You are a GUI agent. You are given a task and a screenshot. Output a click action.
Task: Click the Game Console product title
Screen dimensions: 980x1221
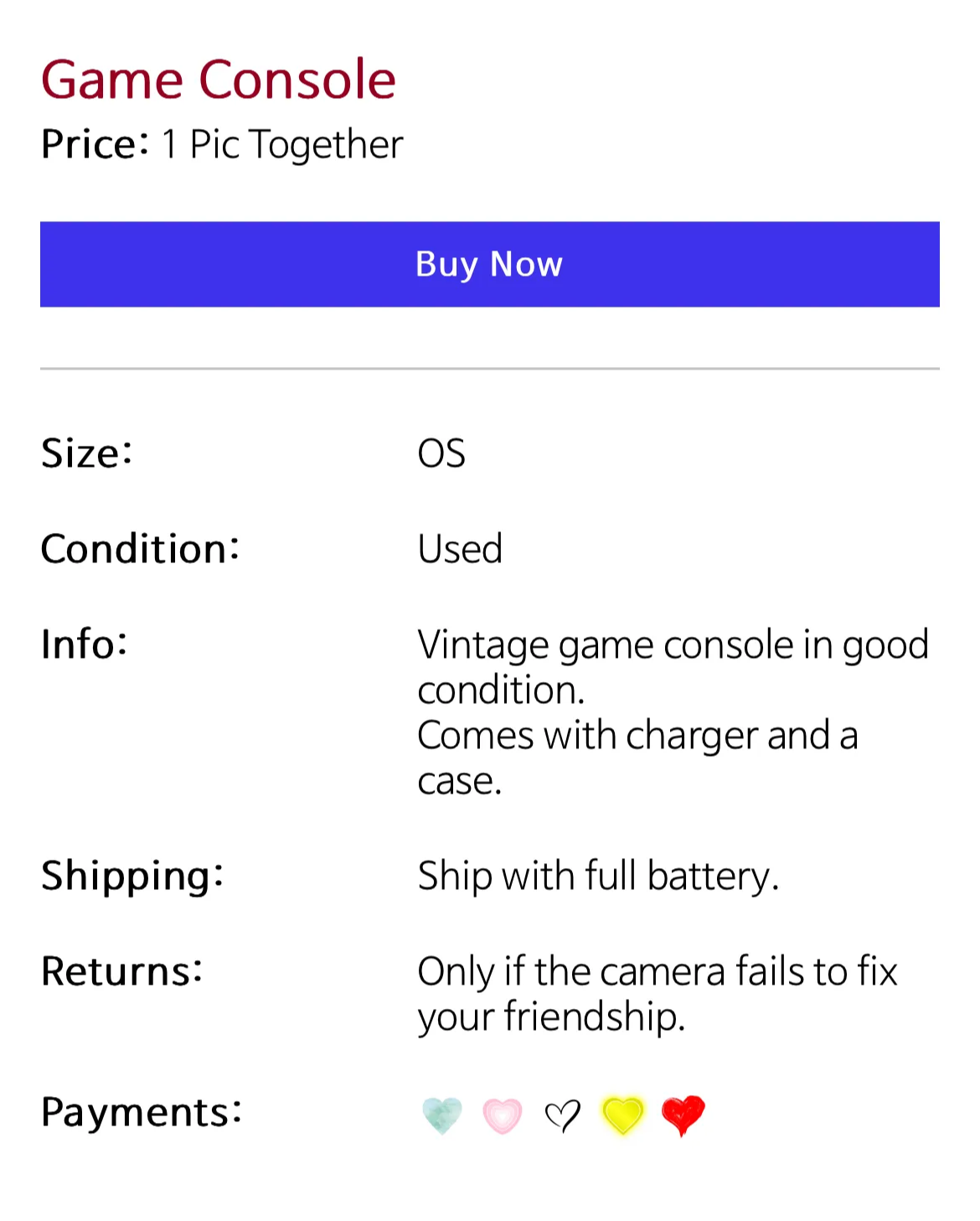tap(219, 80)
